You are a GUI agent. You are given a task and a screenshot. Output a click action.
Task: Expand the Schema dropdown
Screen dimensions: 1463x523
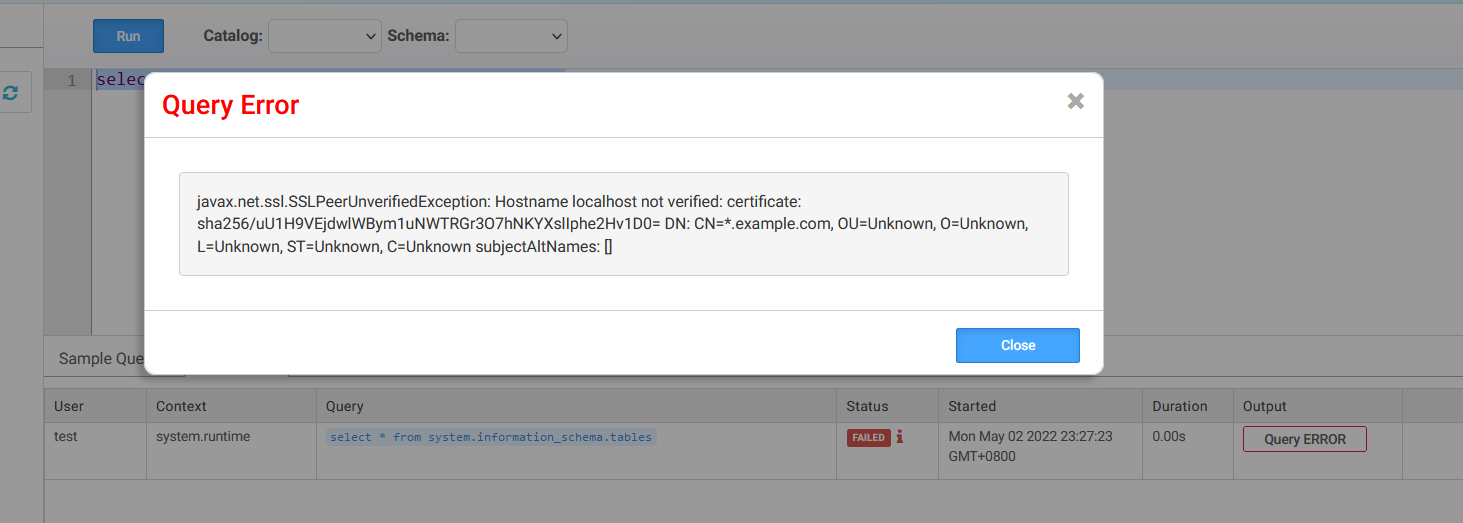click(512, 36)
